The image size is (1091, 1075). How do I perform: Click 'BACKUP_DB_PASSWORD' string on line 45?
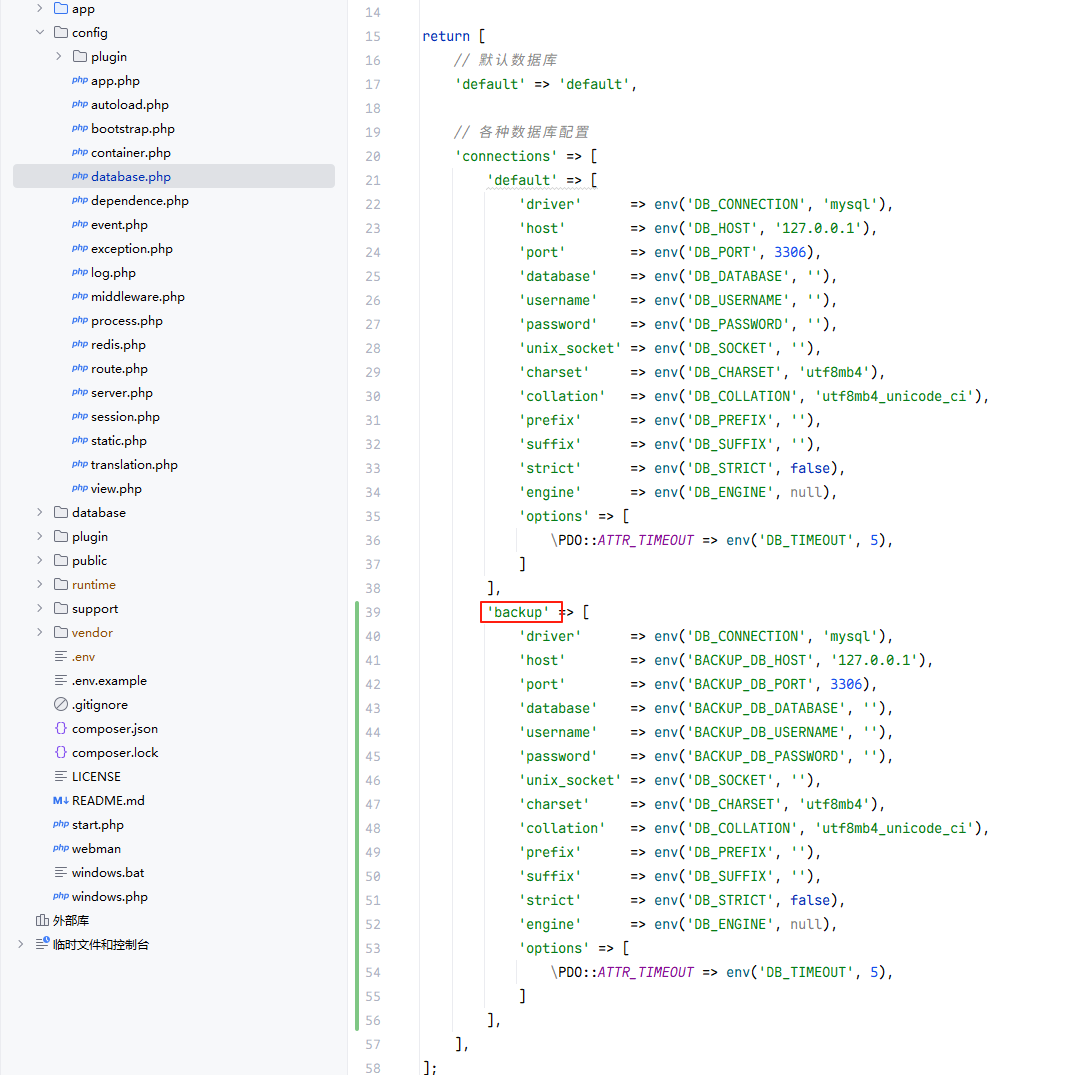(766, 756)
